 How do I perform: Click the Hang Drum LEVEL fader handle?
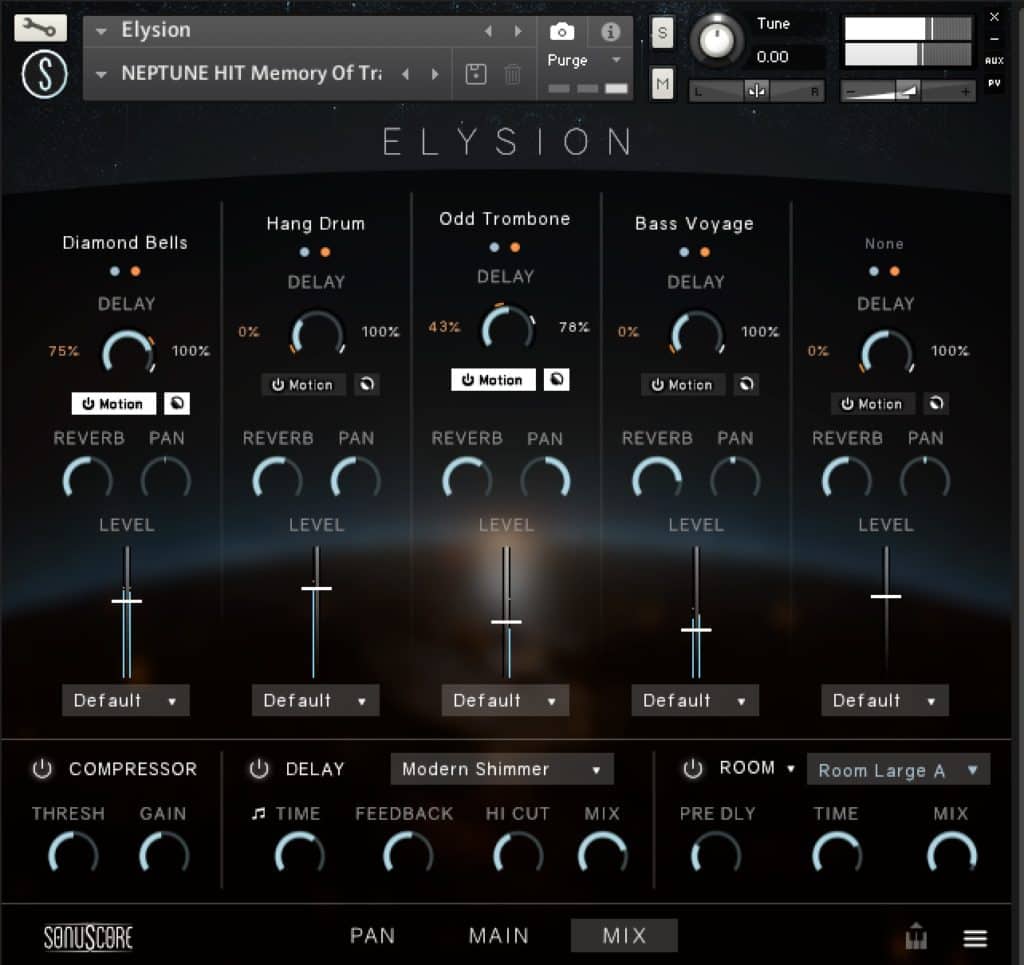tap(316, 588)
